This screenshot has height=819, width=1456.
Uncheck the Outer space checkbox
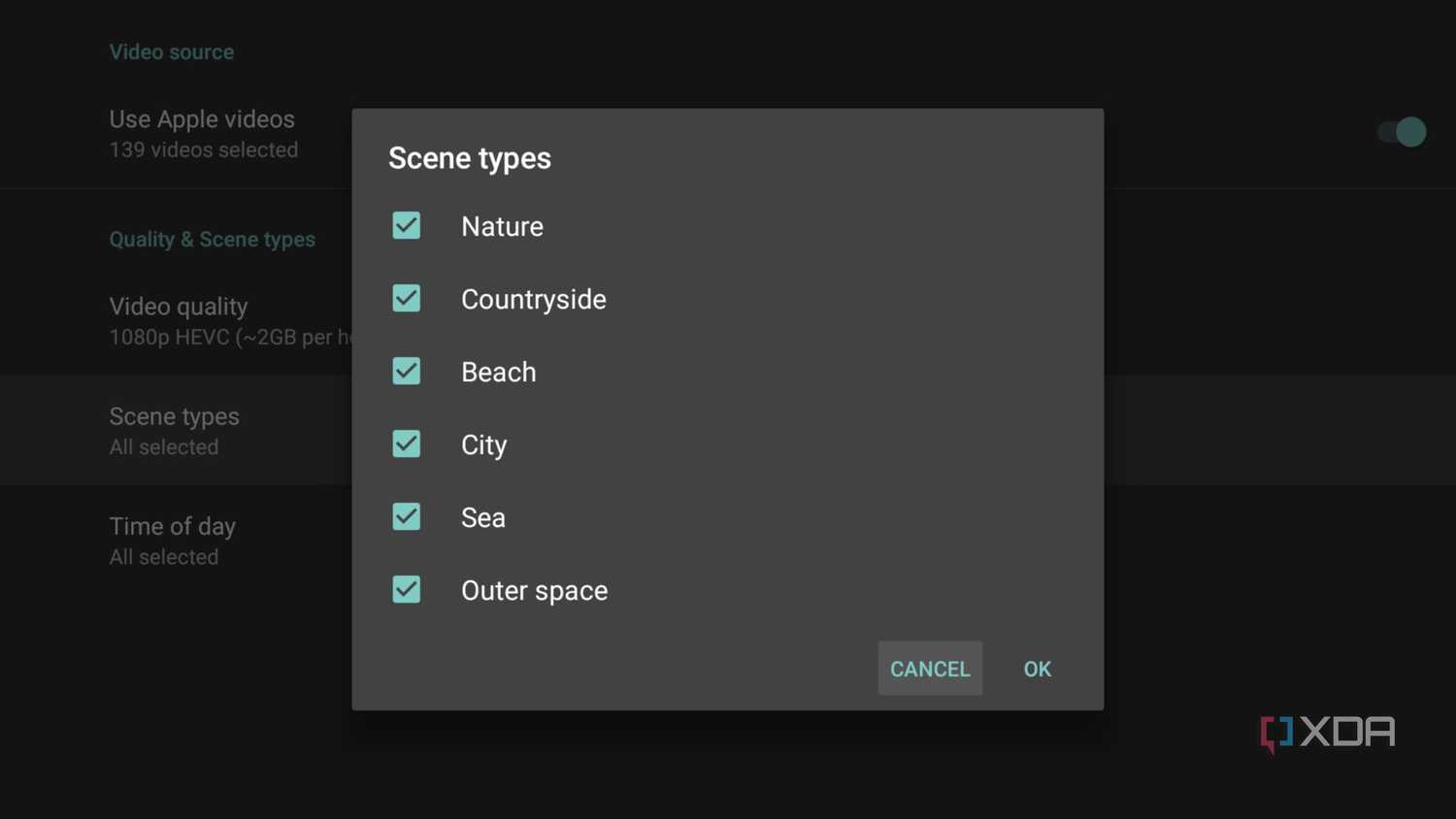[x=407, y=589]
